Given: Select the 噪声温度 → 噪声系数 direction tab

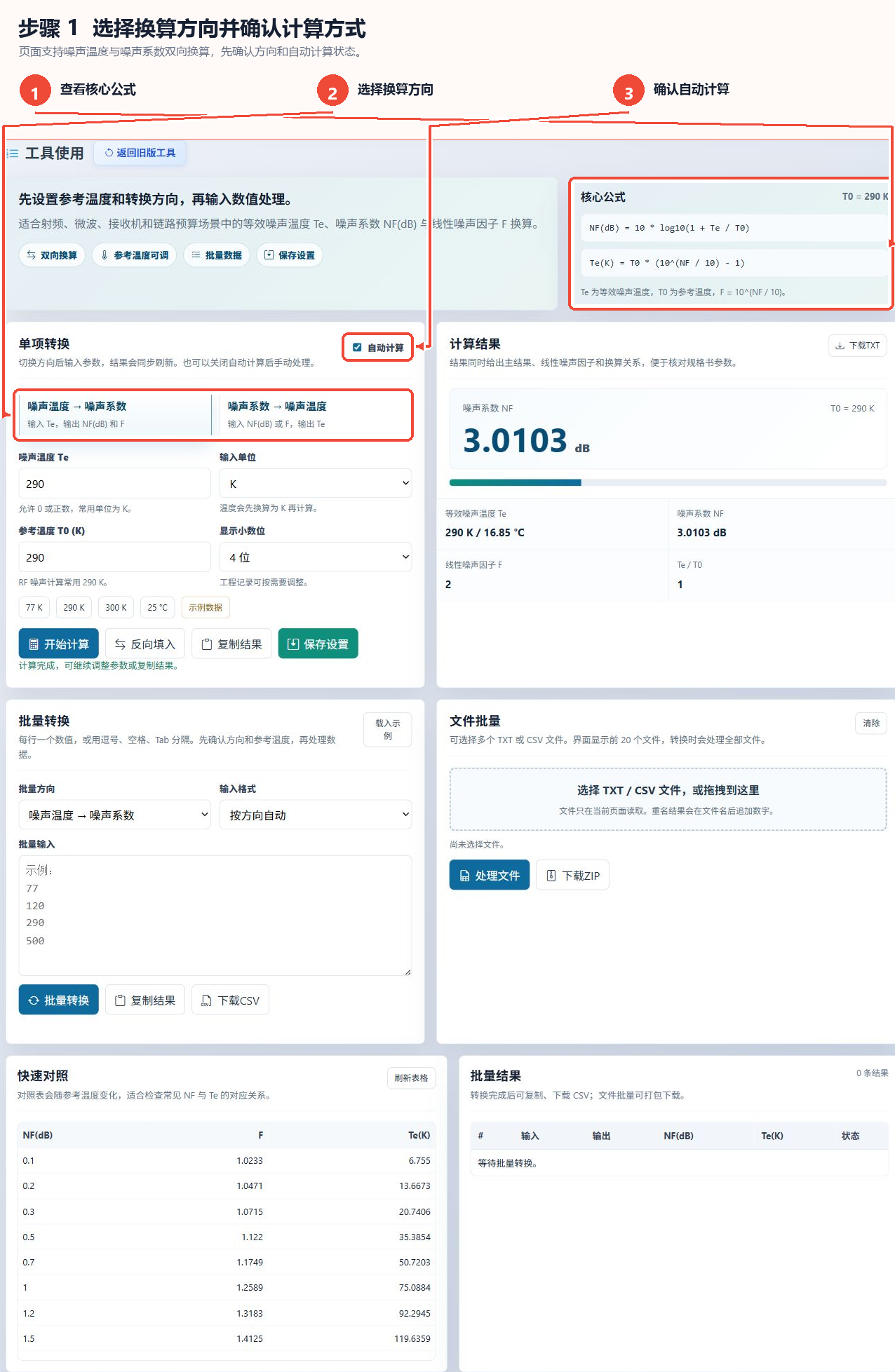Looking at the screenshot, I should 114,414.
